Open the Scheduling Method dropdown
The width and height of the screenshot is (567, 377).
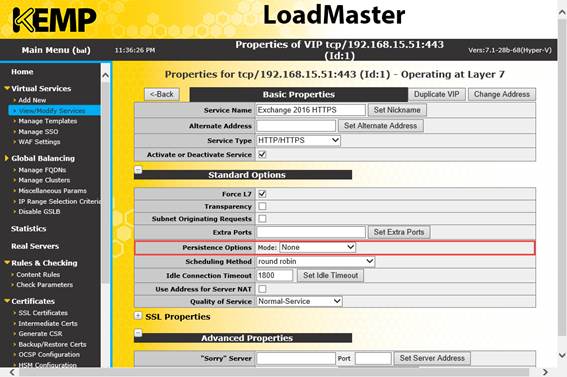pyautogui.click(x=315, y=261)
